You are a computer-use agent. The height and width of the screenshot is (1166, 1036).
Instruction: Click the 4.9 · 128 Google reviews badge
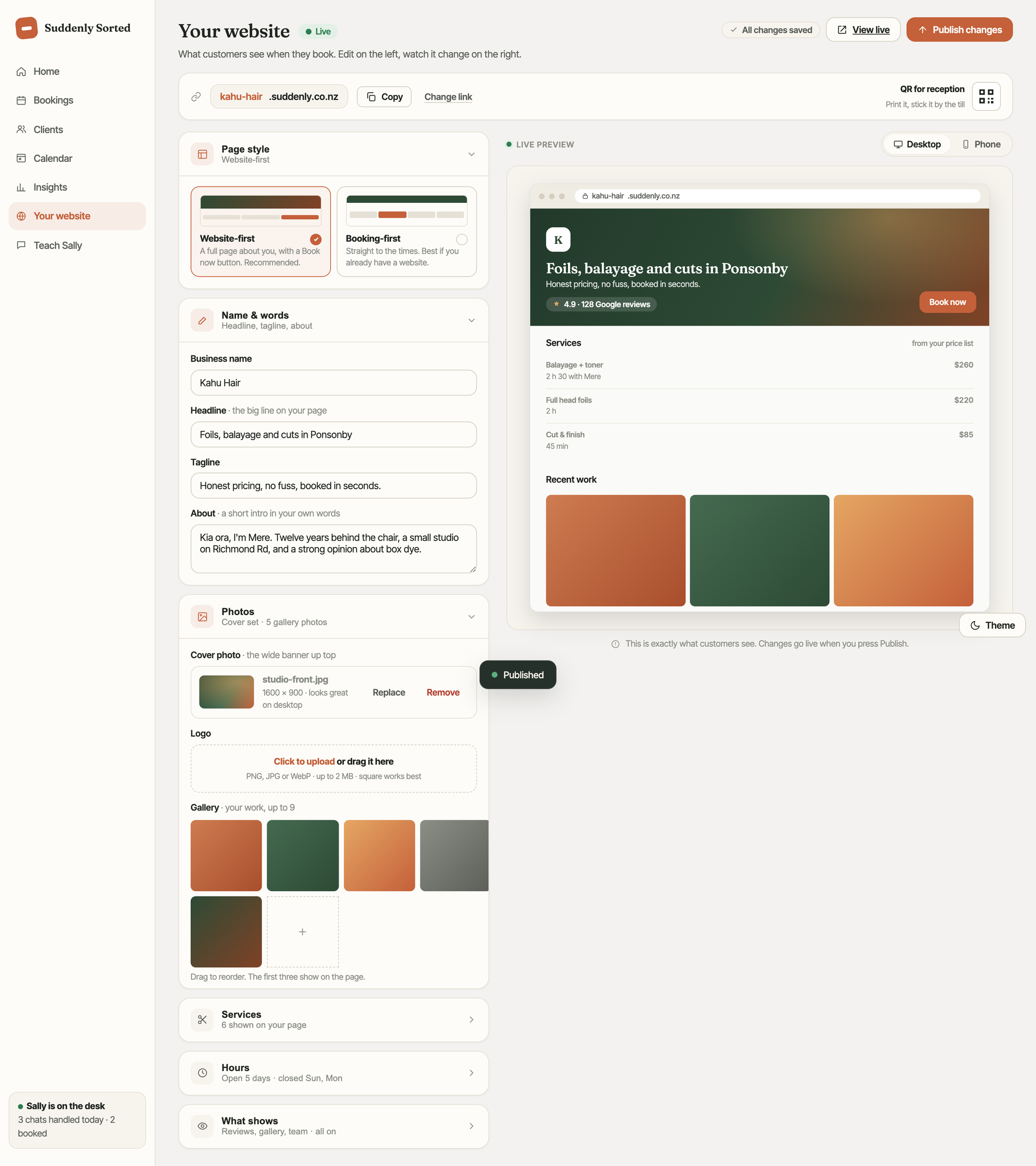[601, 304]
